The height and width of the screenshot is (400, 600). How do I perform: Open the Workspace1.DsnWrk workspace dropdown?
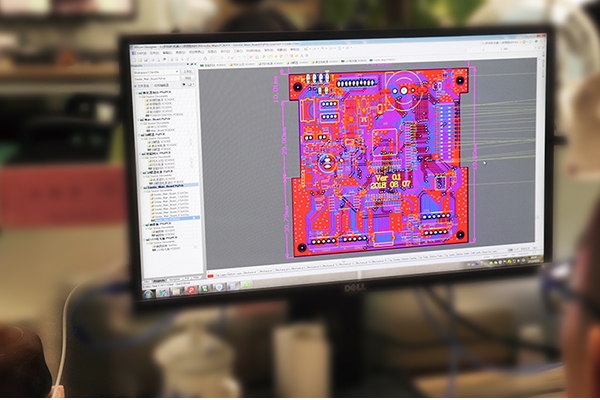pyautogui.click(x=157, y=72)
